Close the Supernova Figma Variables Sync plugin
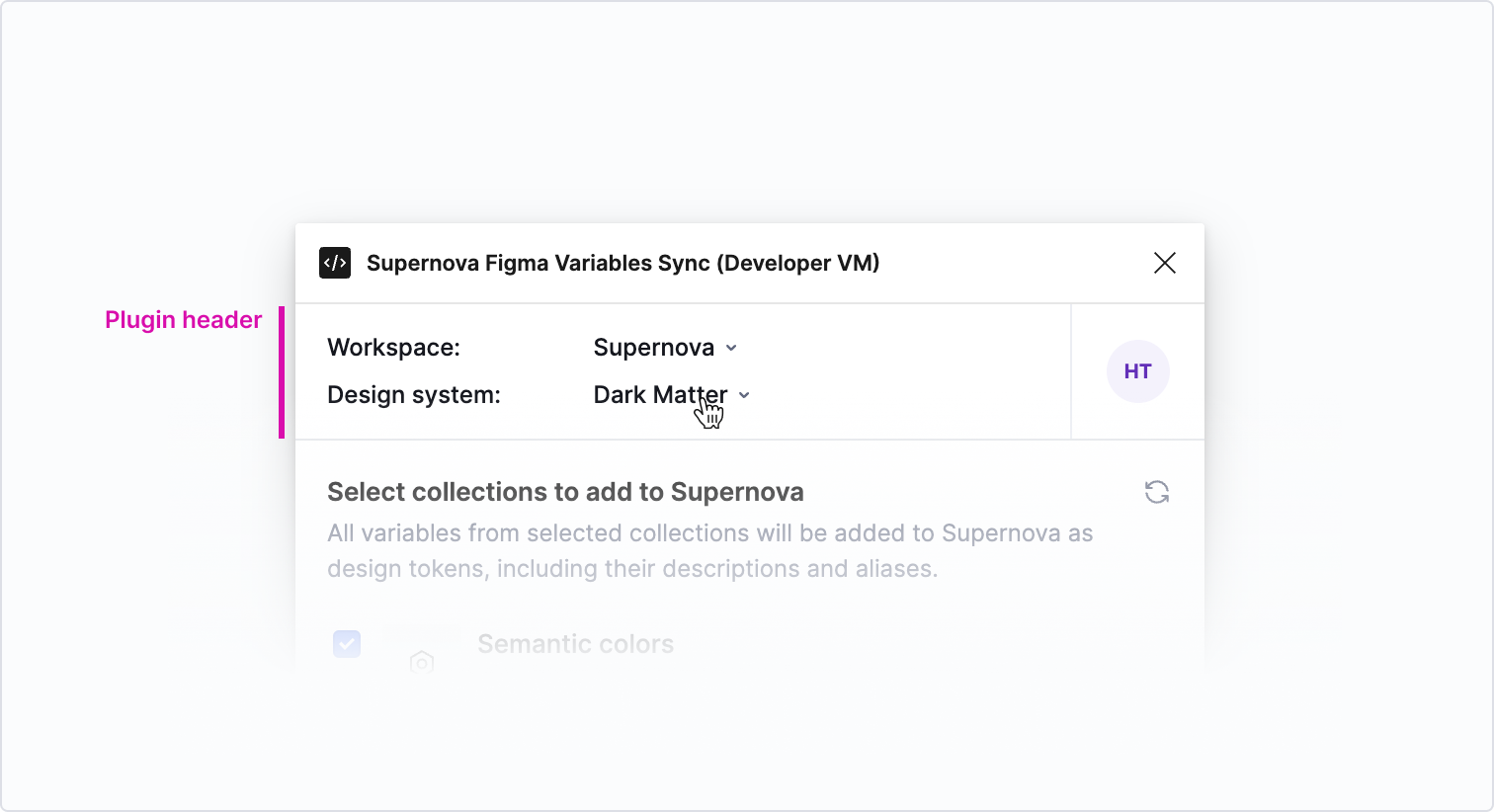1494x812 pixels. click(1165, 263)
